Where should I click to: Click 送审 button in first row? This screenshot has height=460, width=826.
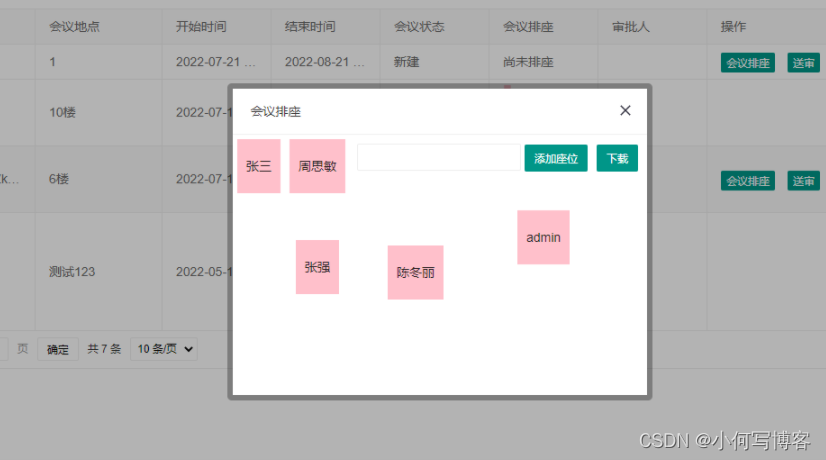(803, 63)
